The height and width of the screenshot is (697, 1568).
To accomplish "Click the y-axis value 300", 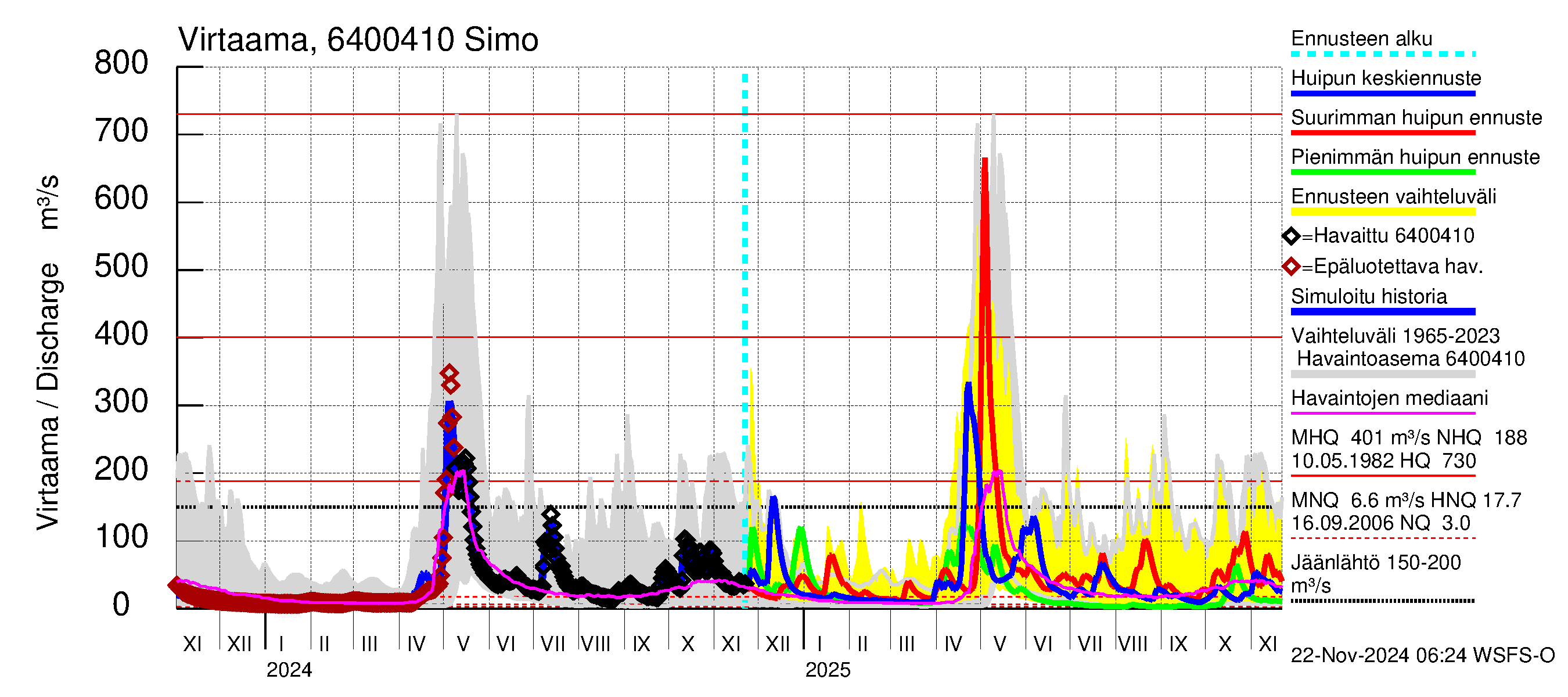I will [121, 402].
